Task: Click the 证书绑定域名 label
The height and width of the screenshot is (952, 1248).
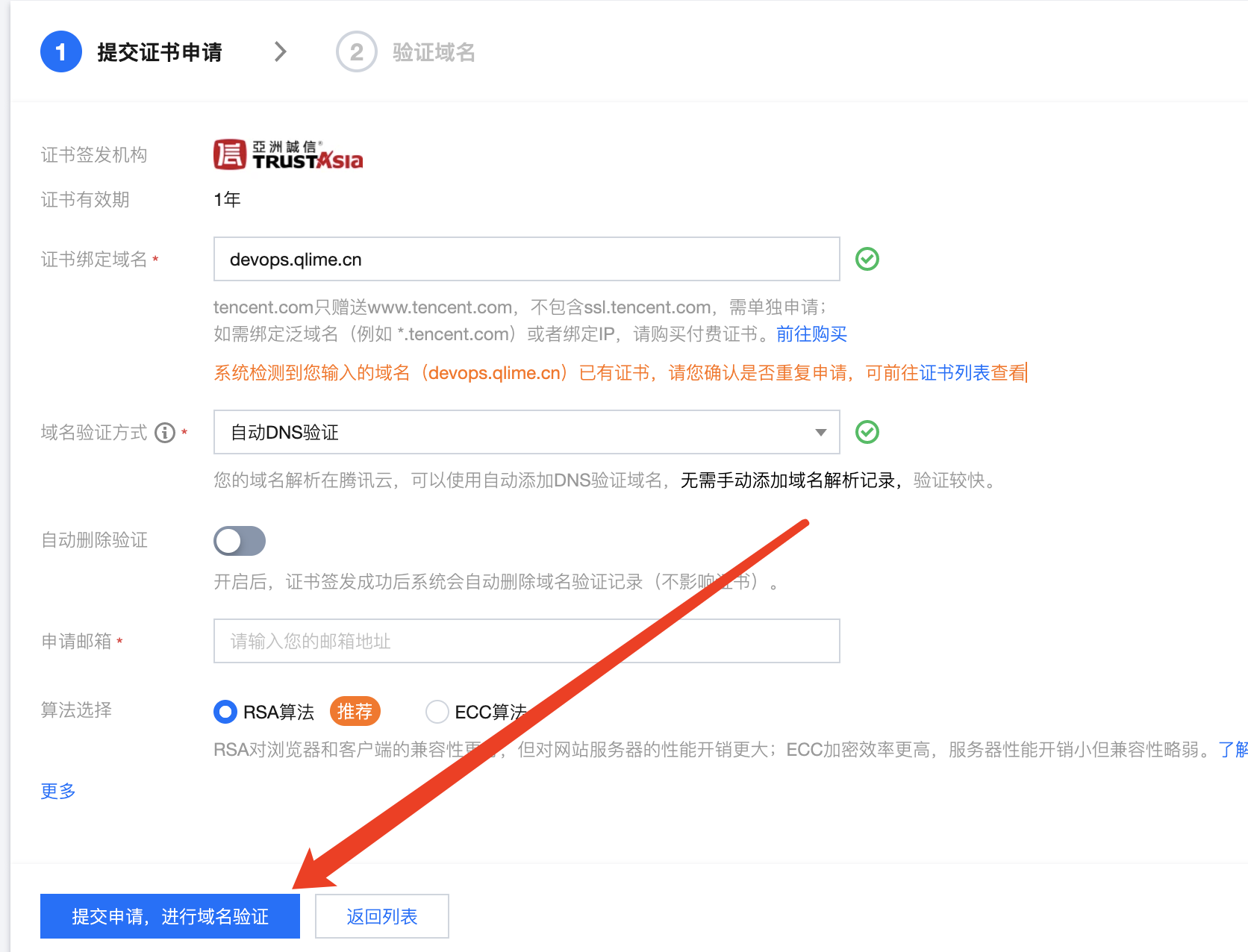Action: pyautogui.click(x=94, y=259)
